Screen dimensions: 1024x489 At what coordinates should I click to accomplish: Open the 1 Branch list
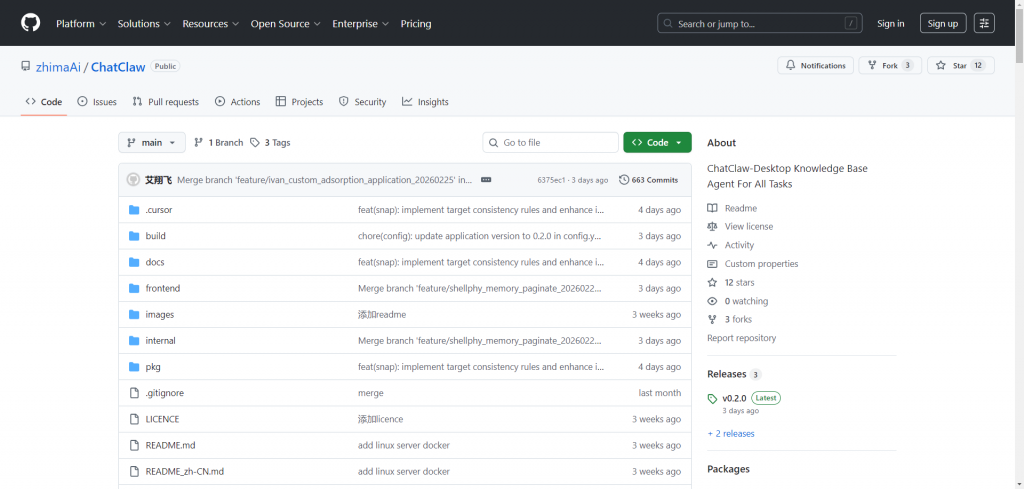pos(218,143)
